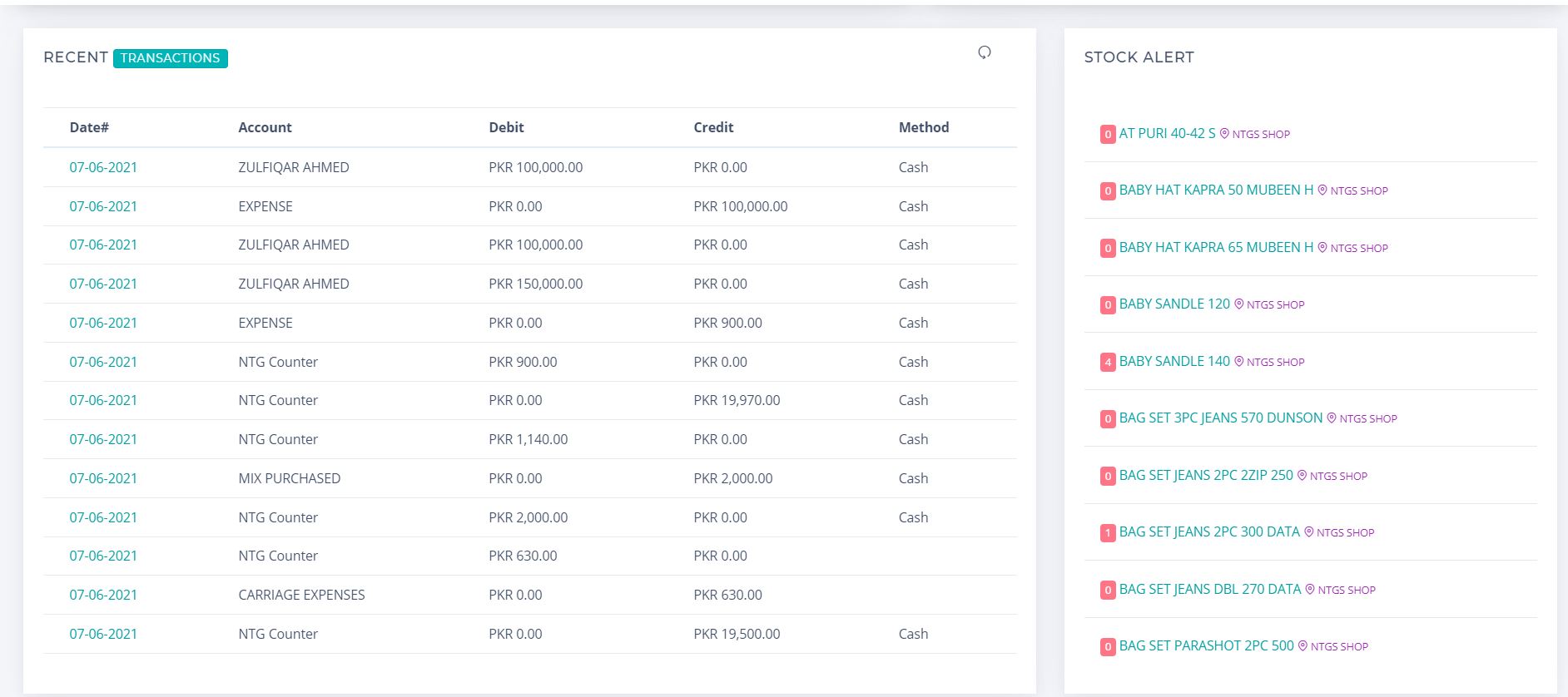Click the pin icon beside BAG SET PARASHOT 2PC 500
1568x697 pixels.
[1303, 645]
